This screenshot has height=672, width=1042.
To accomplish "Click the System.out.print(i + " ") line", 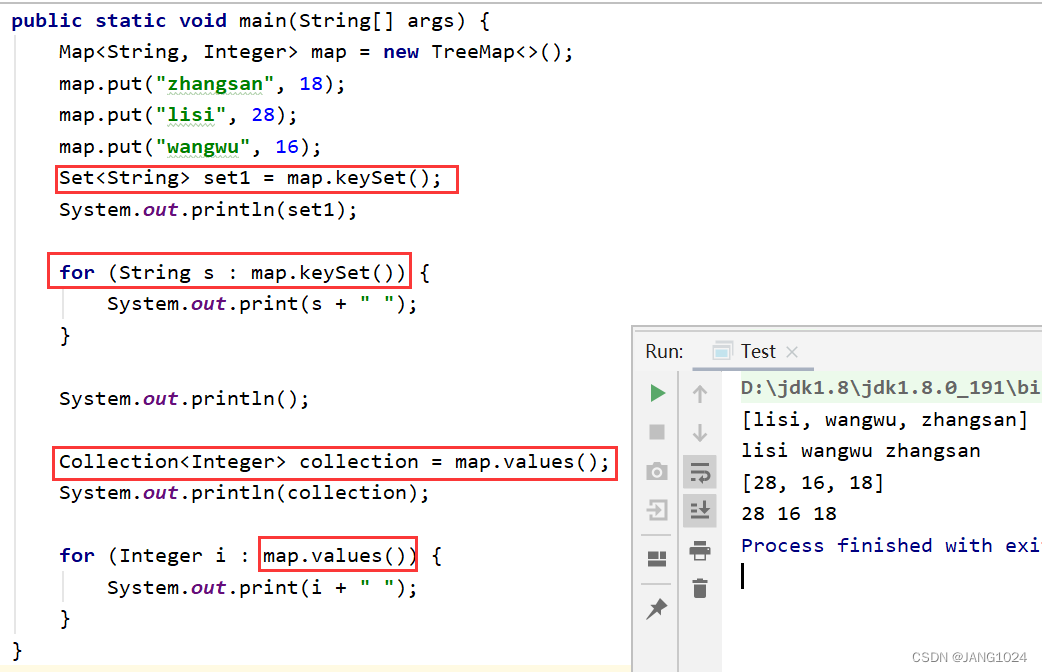I will pos(262,588).
